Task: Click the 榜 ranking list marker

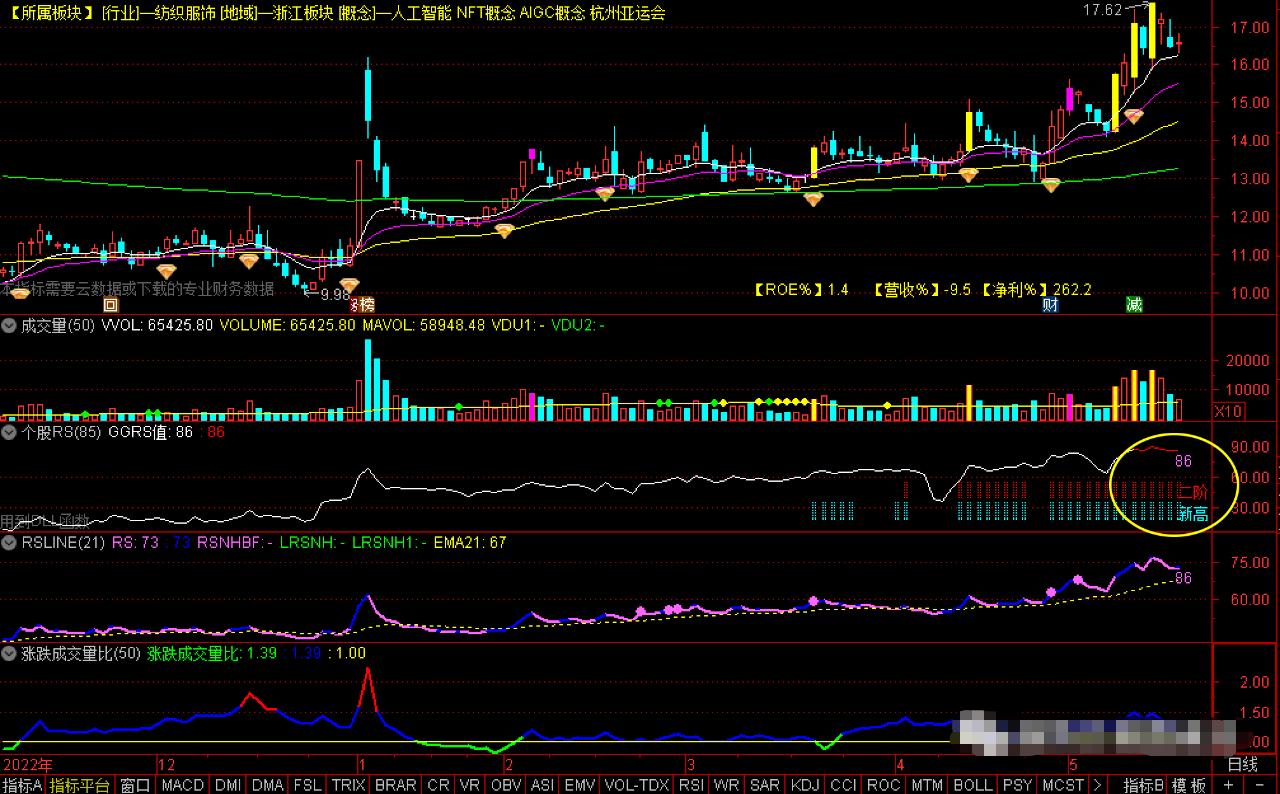Action: pos(366,304)
